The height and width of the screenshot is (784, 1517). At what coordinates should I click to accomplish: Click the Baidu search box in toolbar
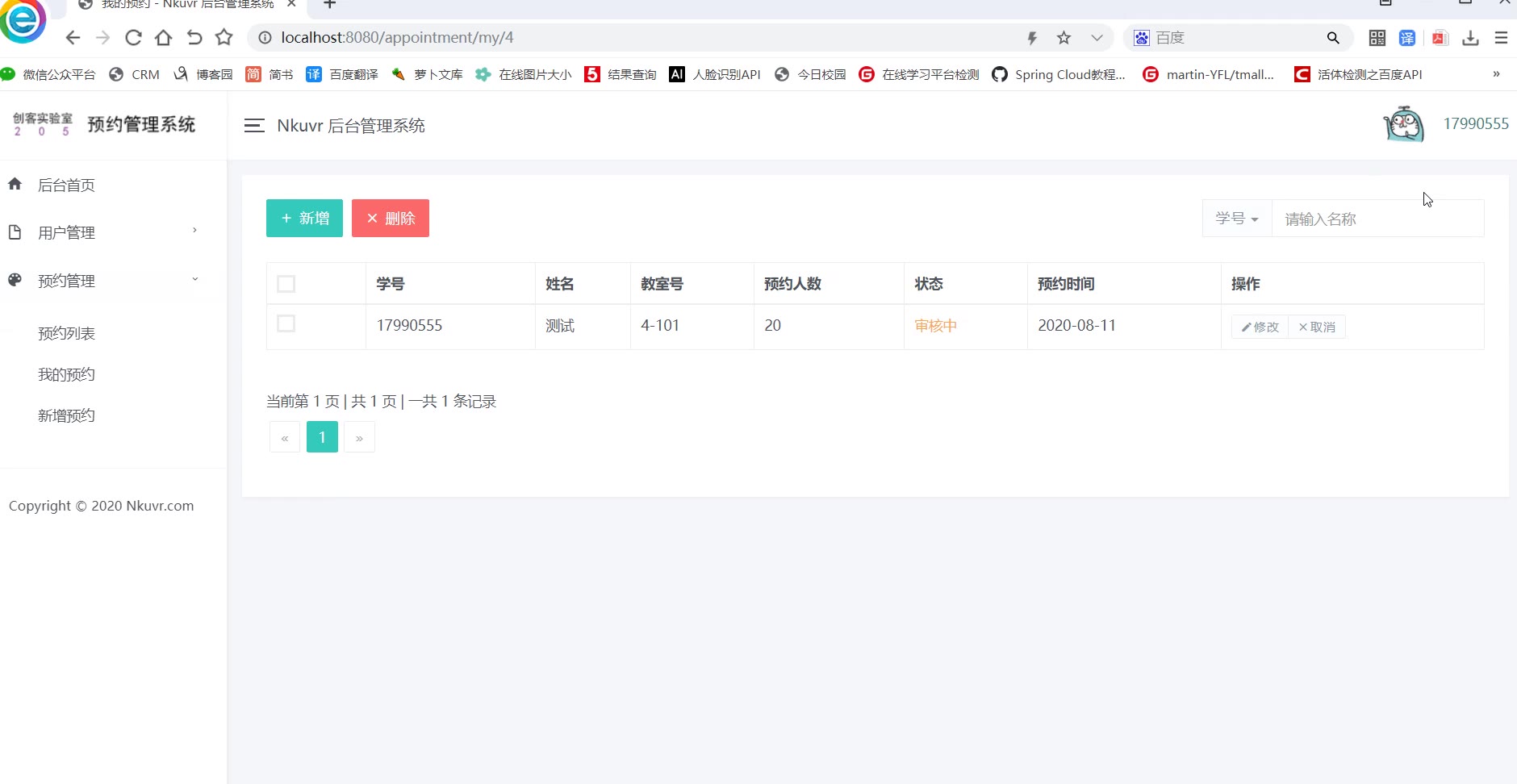1238,38
